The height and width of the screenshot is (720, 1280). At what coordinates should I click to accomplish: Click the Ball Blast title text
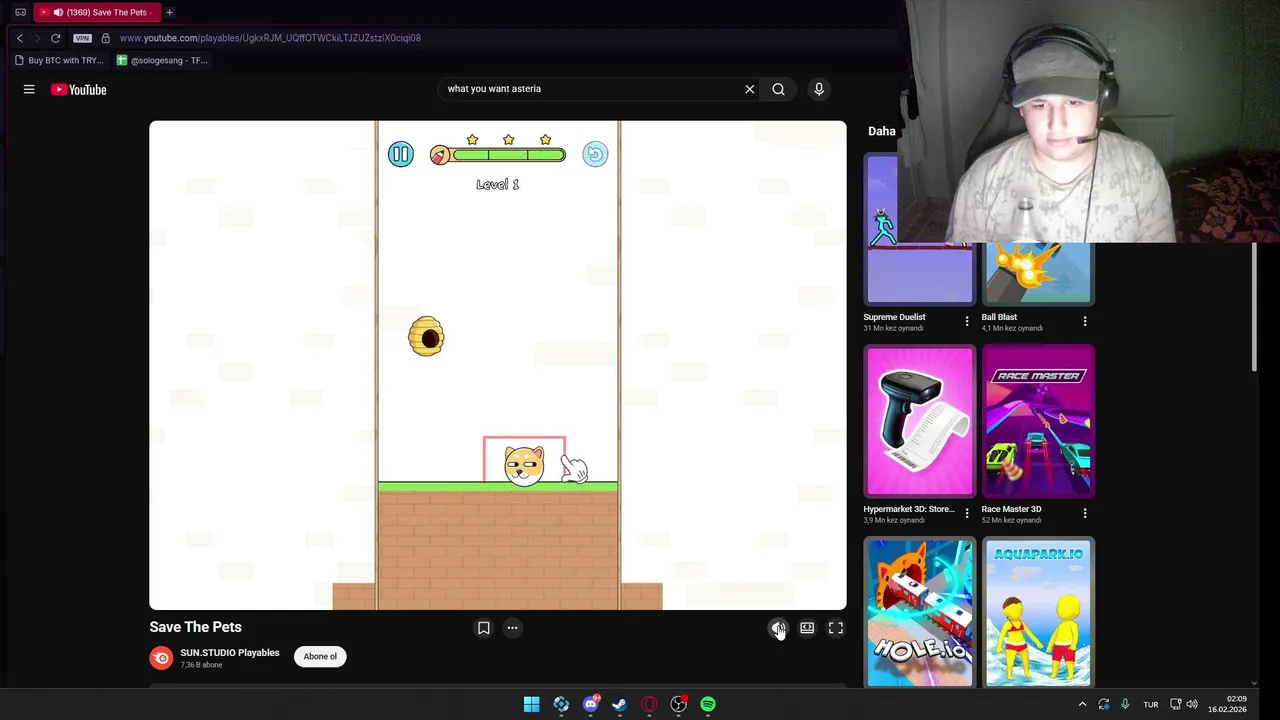[999, 317]
